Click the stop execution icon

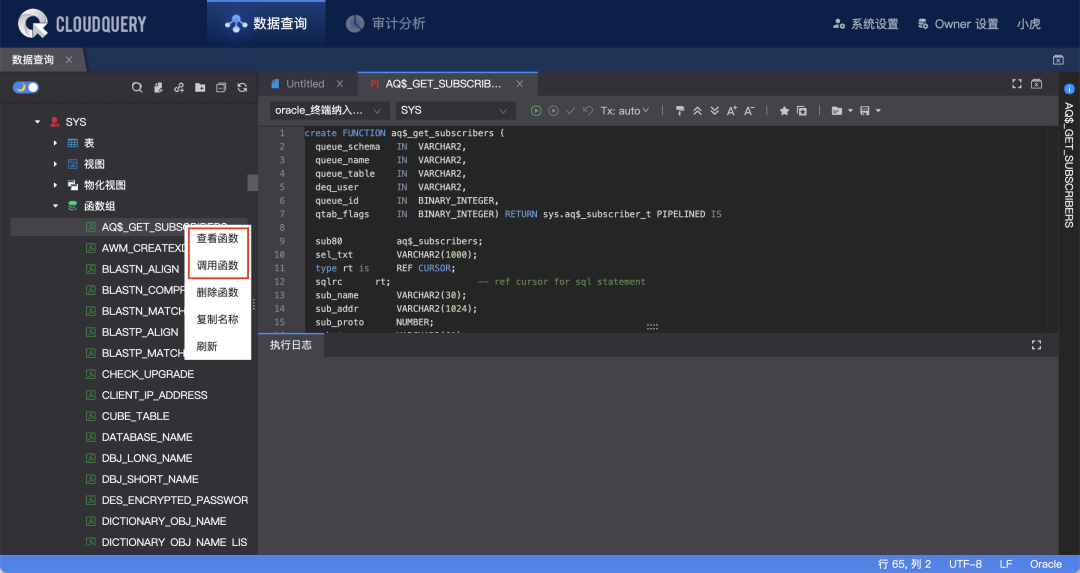(553, 111)
